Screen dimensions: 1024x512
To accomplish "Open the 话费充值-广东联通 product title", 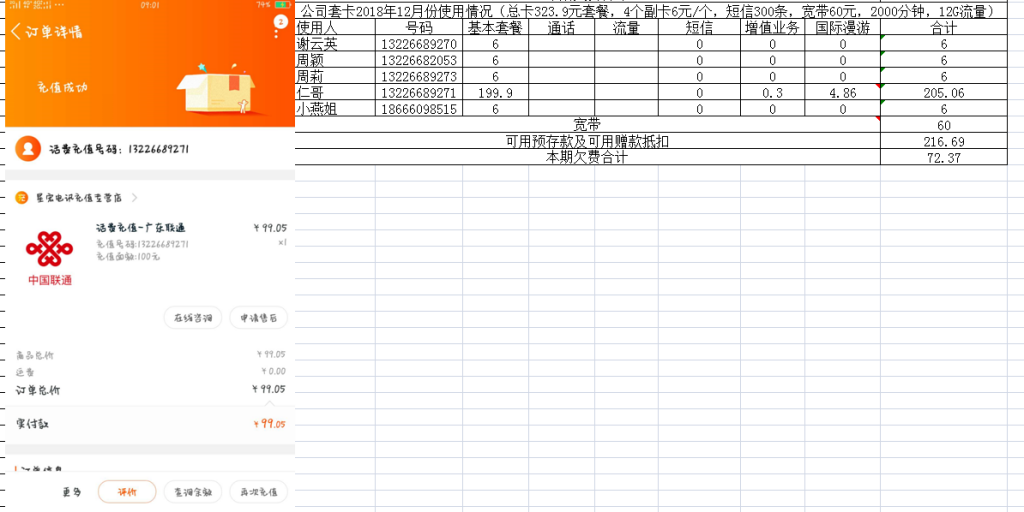I will (x=141, y=228).
